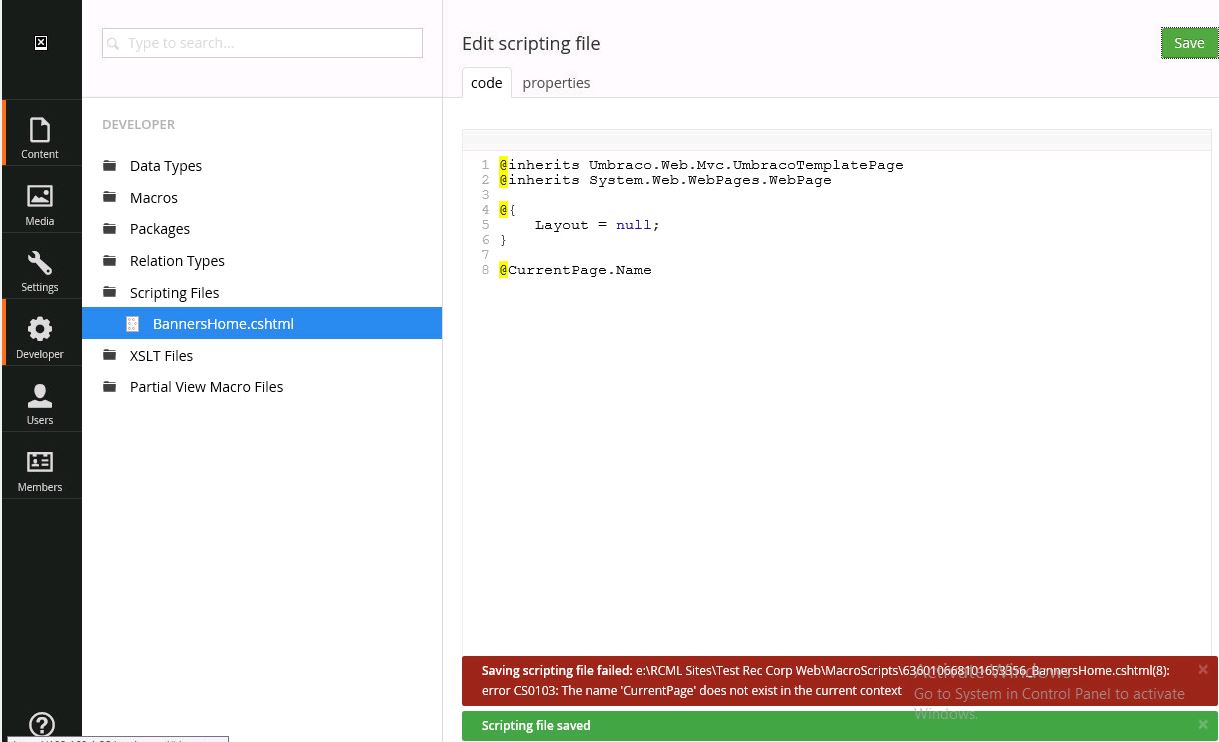Image resolution: width=1219 pixels, height=742 pixels.
Task: Click the logo icon at top of sidebar
Action: click(x=40, y=43)
